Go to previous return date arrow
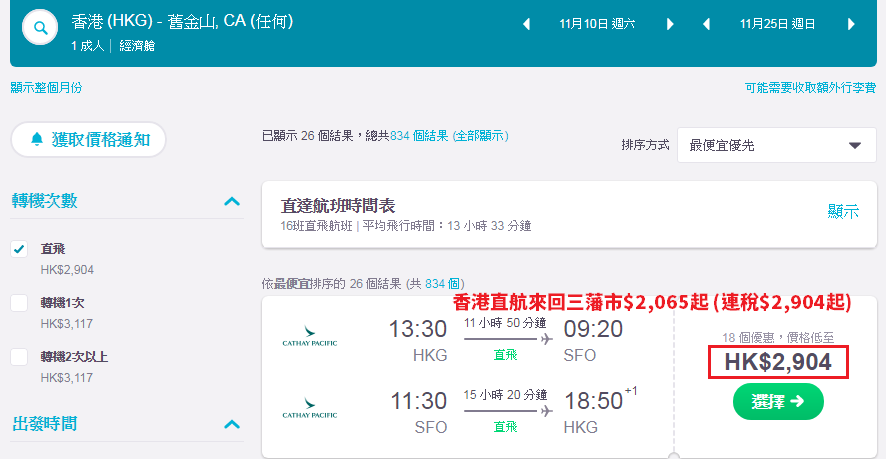886x459 pixels. click(706, 24)
